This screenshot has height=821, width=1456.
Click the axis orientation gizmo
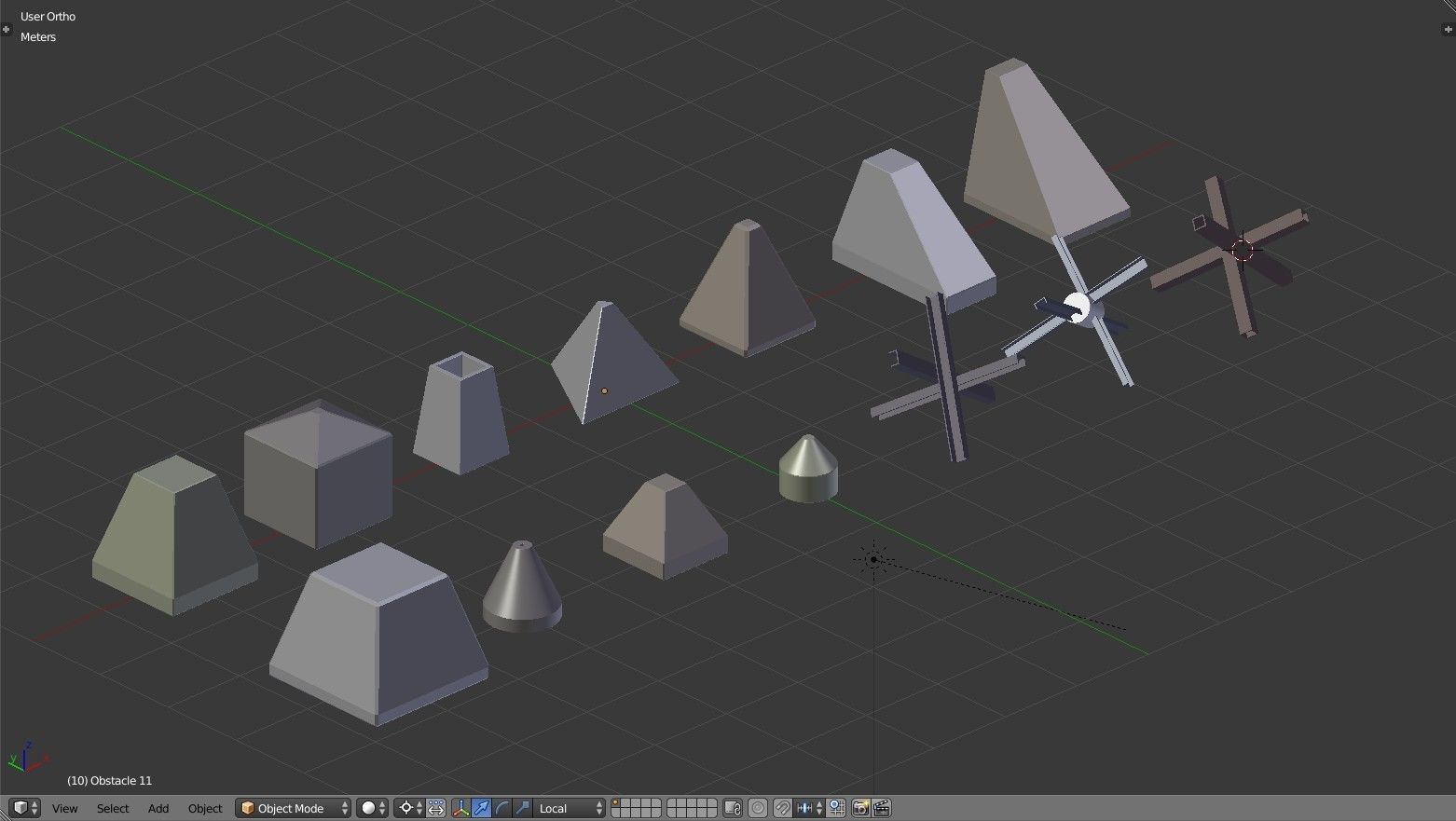(28, 757)
